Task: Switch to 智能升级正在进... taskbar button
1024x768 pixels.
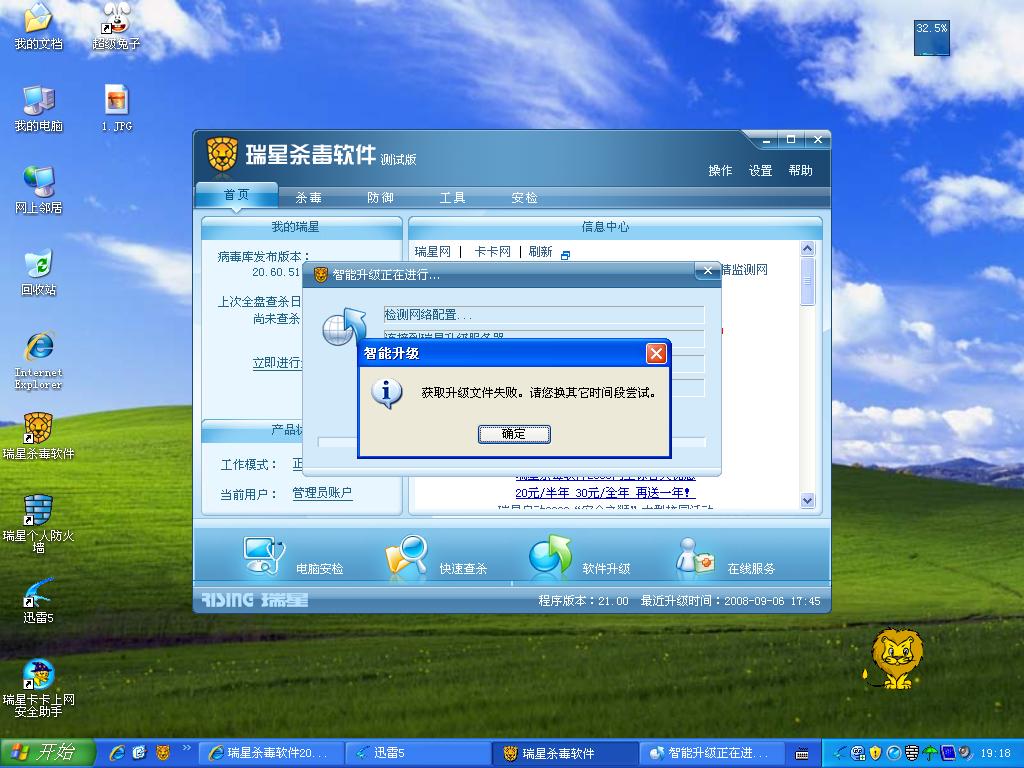Action: tap(711, 753)
